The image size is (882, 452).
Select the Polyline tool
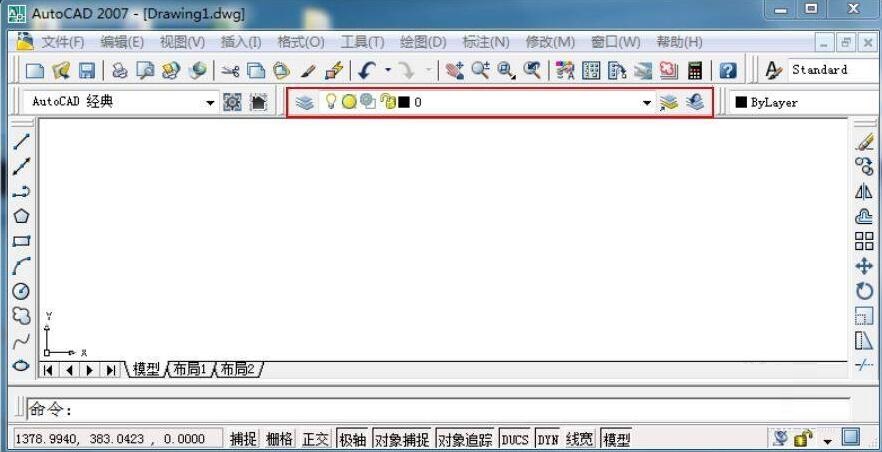(x=21, y=192)
